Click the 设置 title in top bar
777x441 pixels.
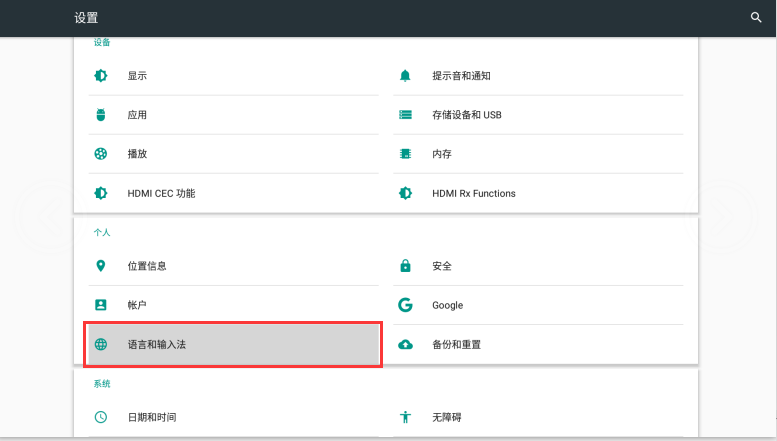tap(86, 18)
